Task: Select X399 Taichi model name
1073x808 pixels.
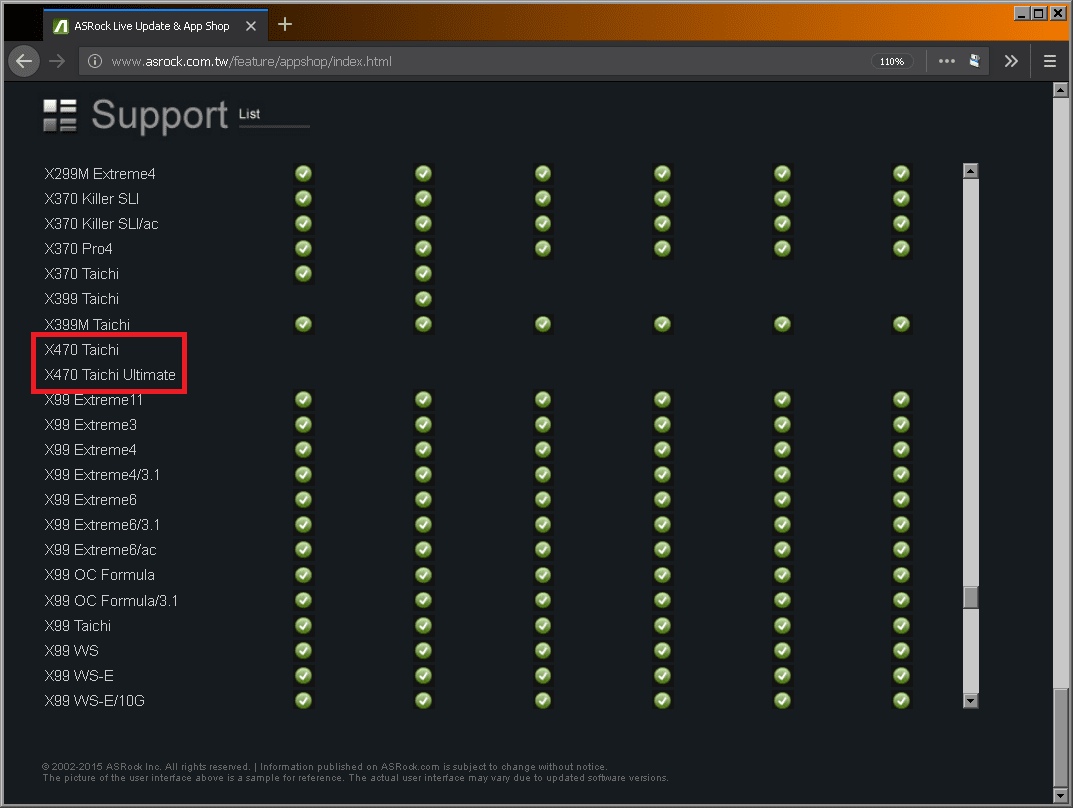Action: pyautogui.click(x=81, y=299)
